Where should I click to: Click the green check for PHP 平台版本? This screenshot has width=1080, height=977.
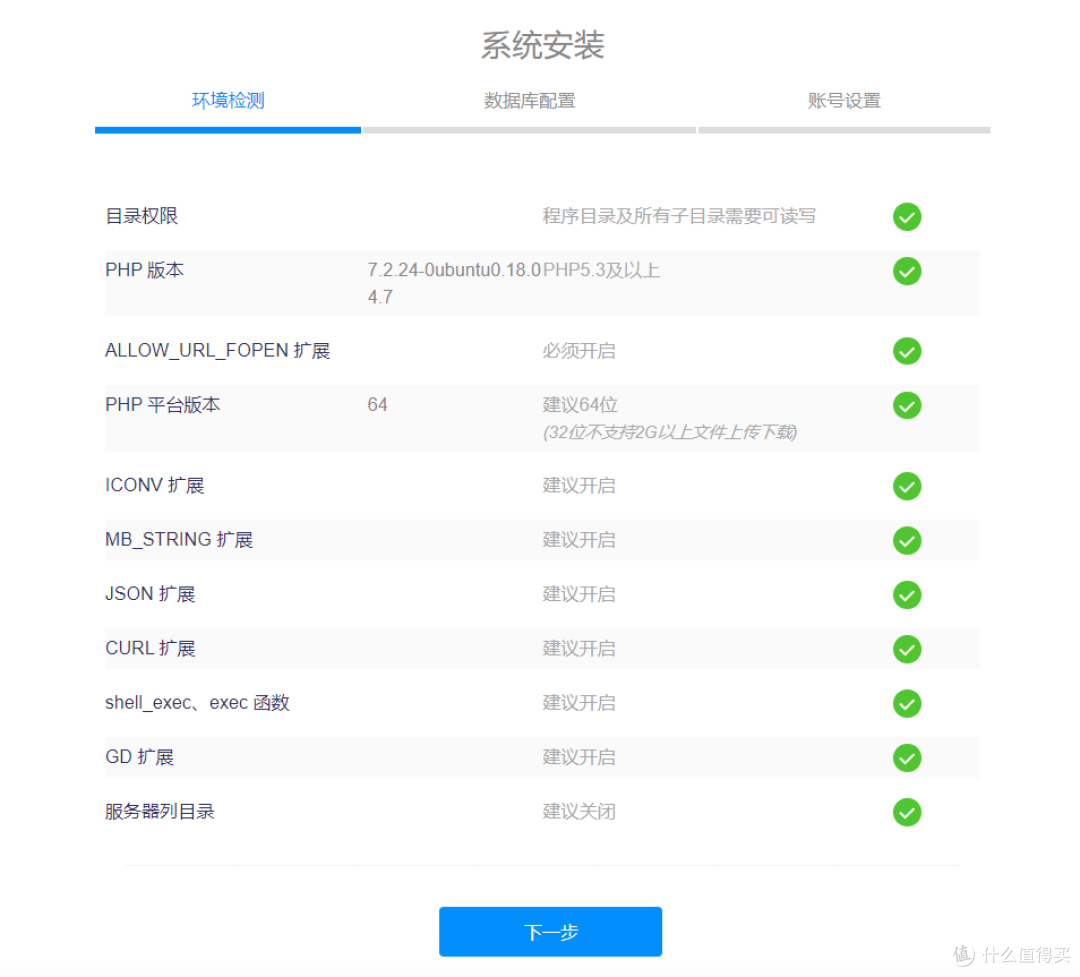[907, 406]
